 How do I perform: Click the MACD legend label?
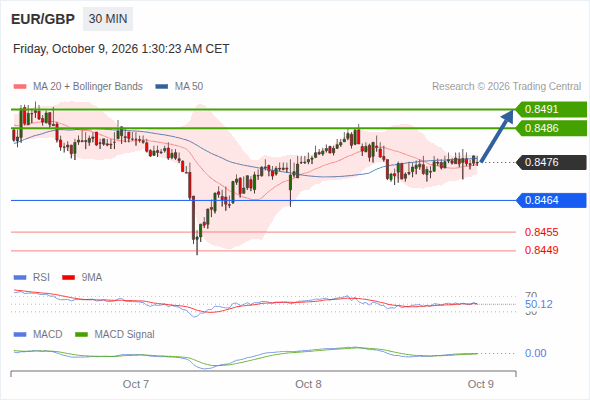tap(48, 335)
